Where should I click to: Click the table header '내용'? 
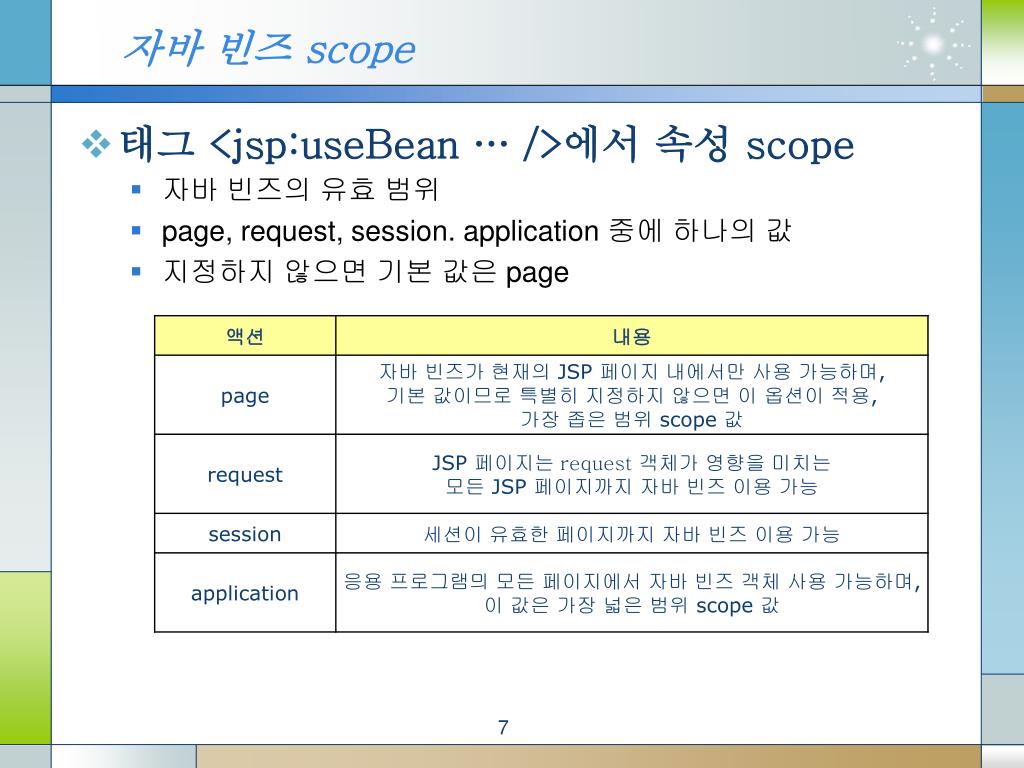pyautogui.click(x=632, y=336)
